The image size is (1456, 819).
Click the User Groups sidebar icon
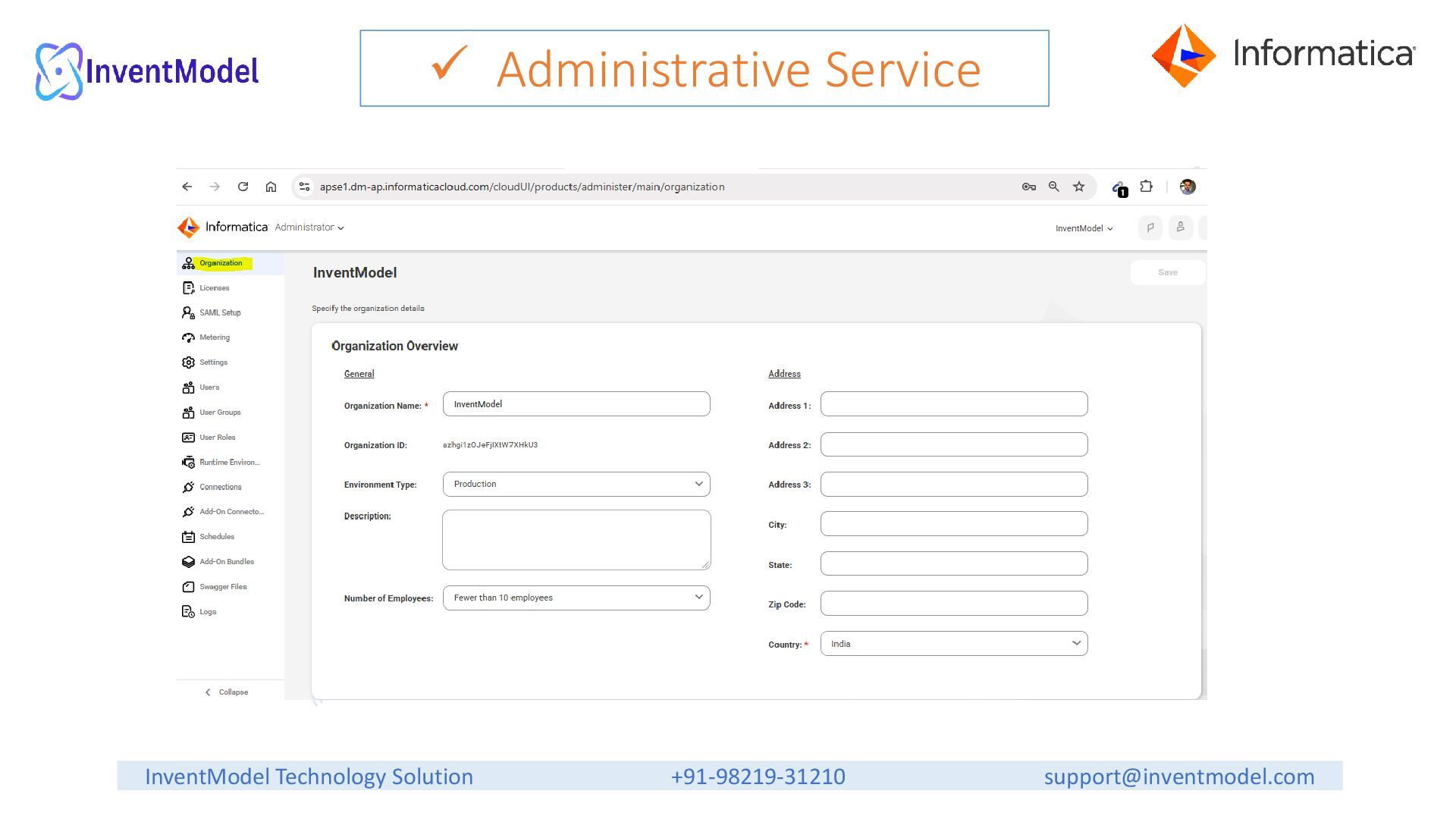[x=188, y=413]
